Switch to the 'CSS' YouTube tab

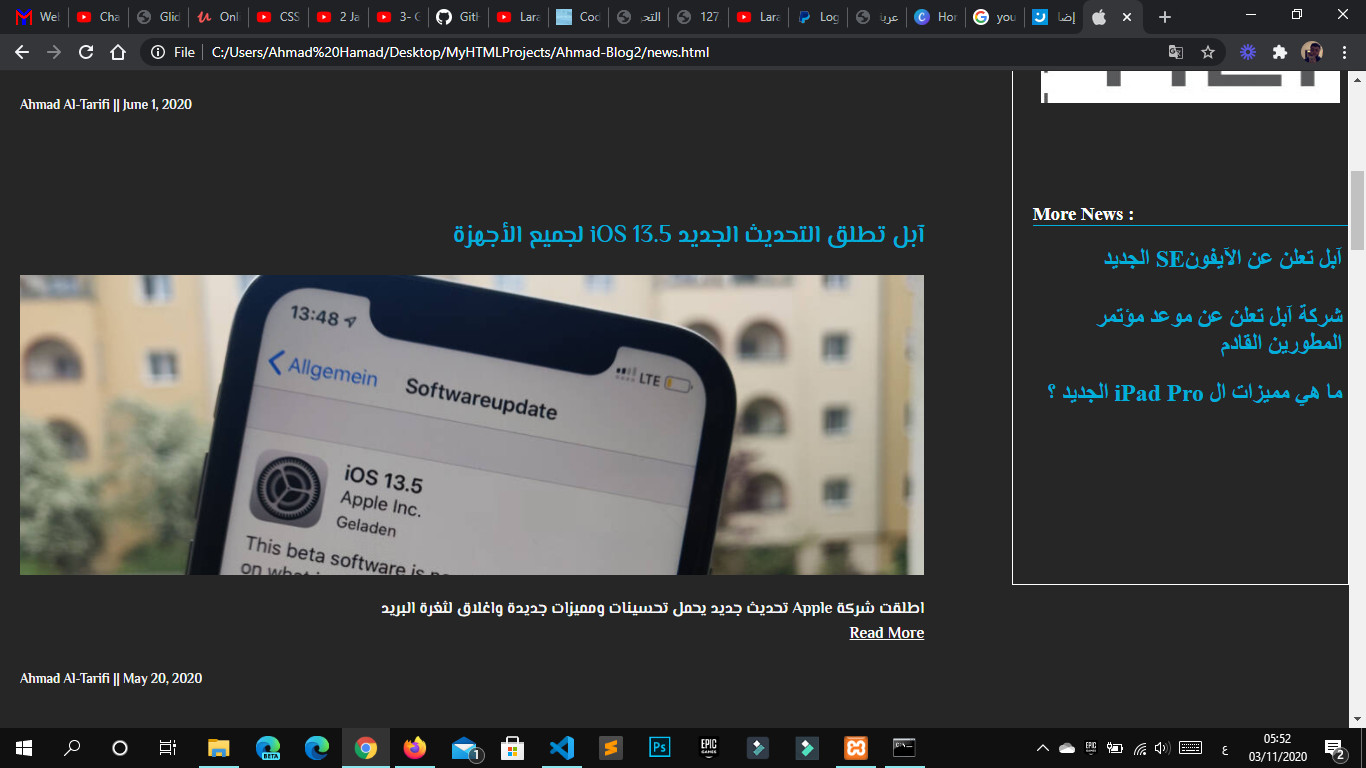278,17
